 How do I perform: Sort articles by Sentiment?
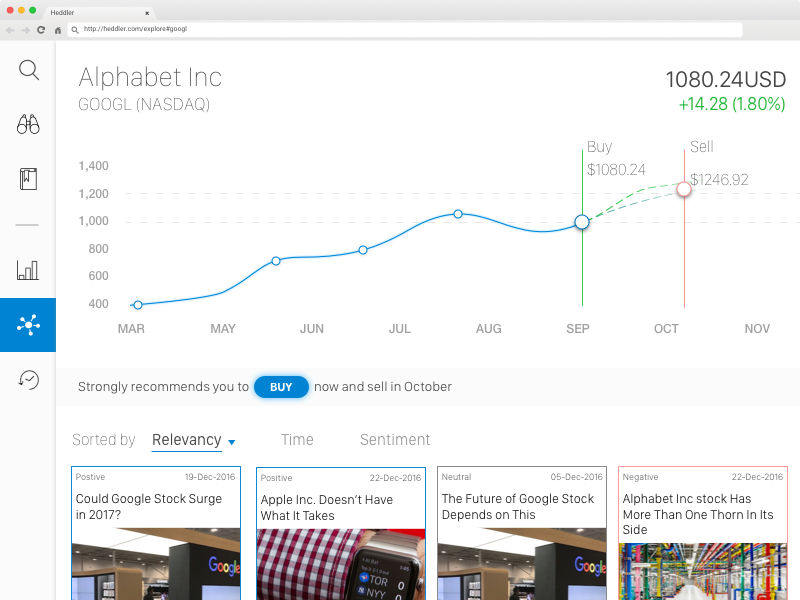point(395,440)
